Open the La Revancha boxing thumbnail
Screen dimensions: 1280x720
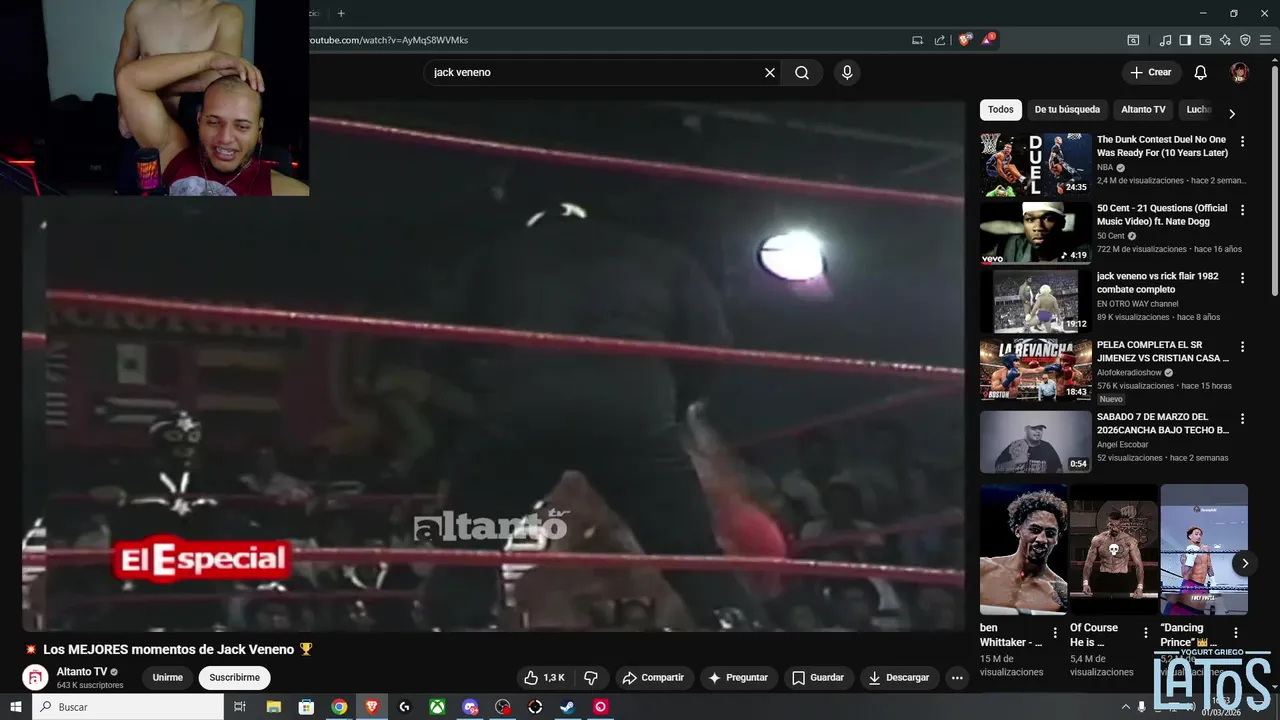click(1036, 370)
